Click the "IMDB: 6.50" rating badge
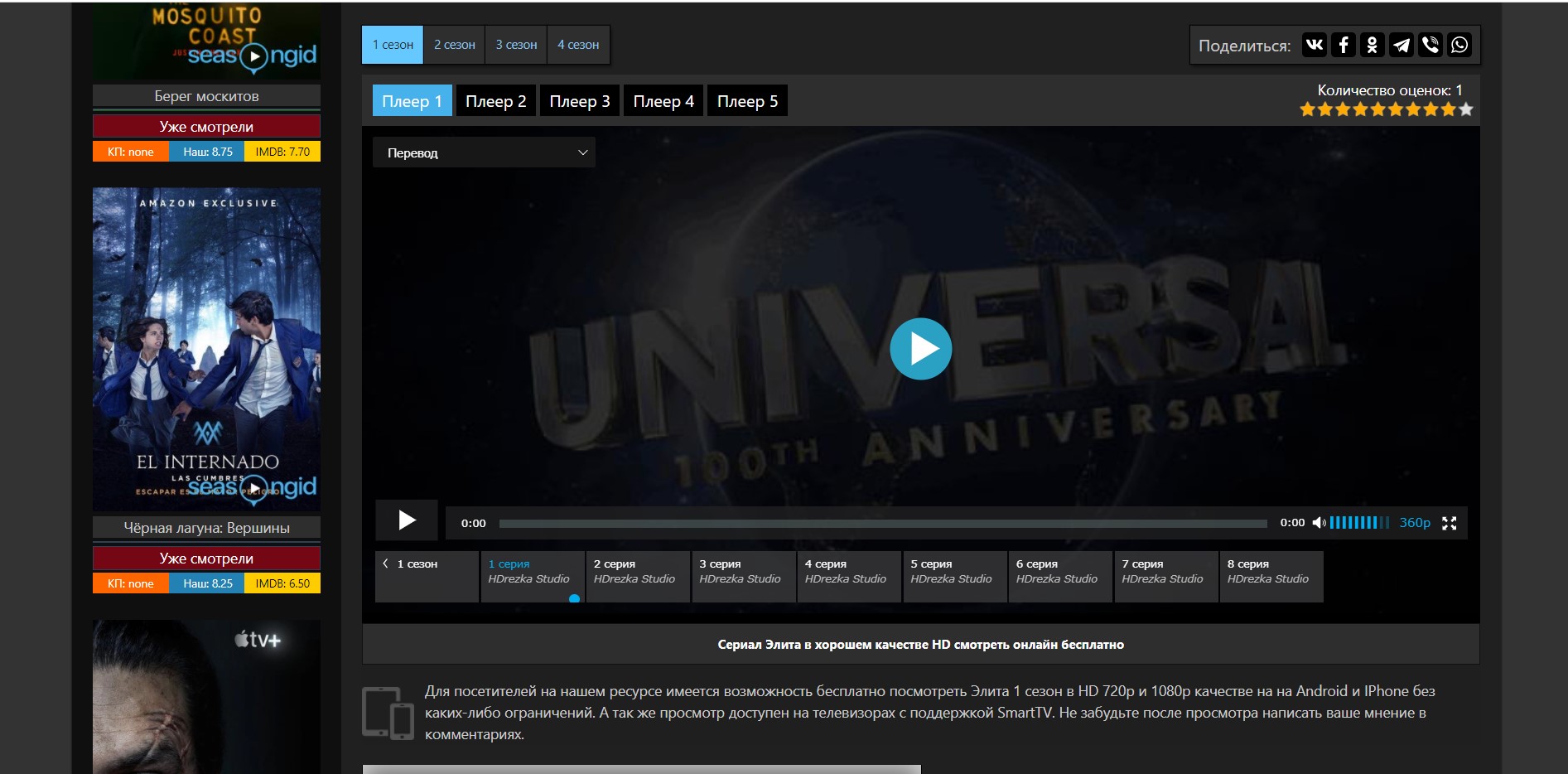This screenshot has height=774, width=1568. 282,583
